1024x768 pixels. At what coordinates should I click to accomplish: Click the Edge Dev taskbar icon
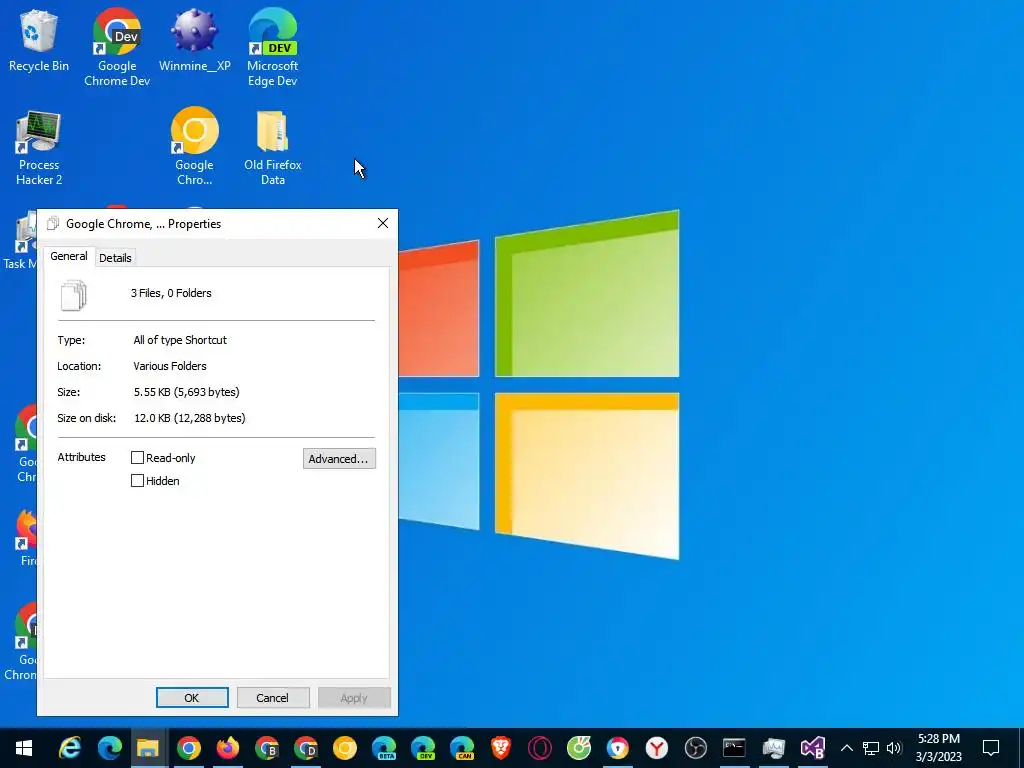[x=423, y=748]
